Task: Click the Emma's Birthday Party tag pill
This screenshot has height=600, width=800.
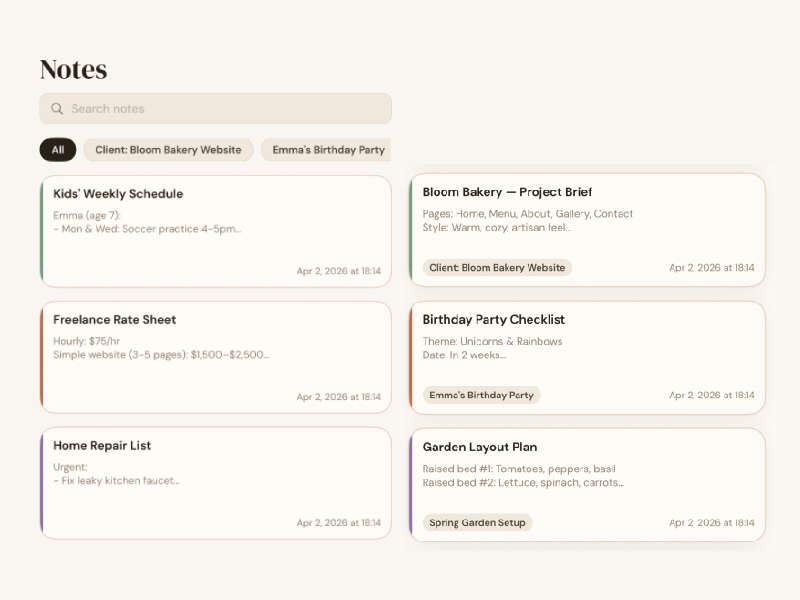Action: pos(481,395)
